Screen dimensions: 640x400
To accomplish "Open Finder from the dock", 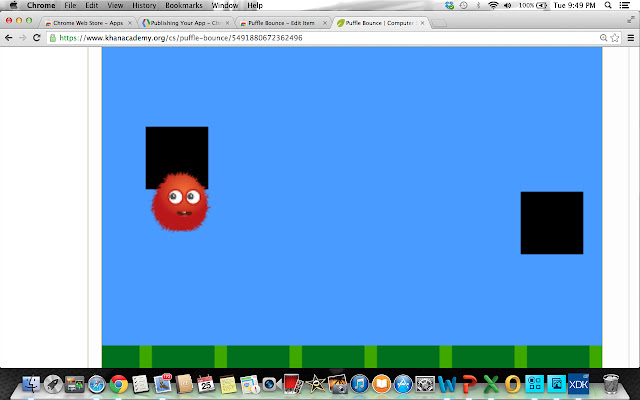I will tap(31, 384).
